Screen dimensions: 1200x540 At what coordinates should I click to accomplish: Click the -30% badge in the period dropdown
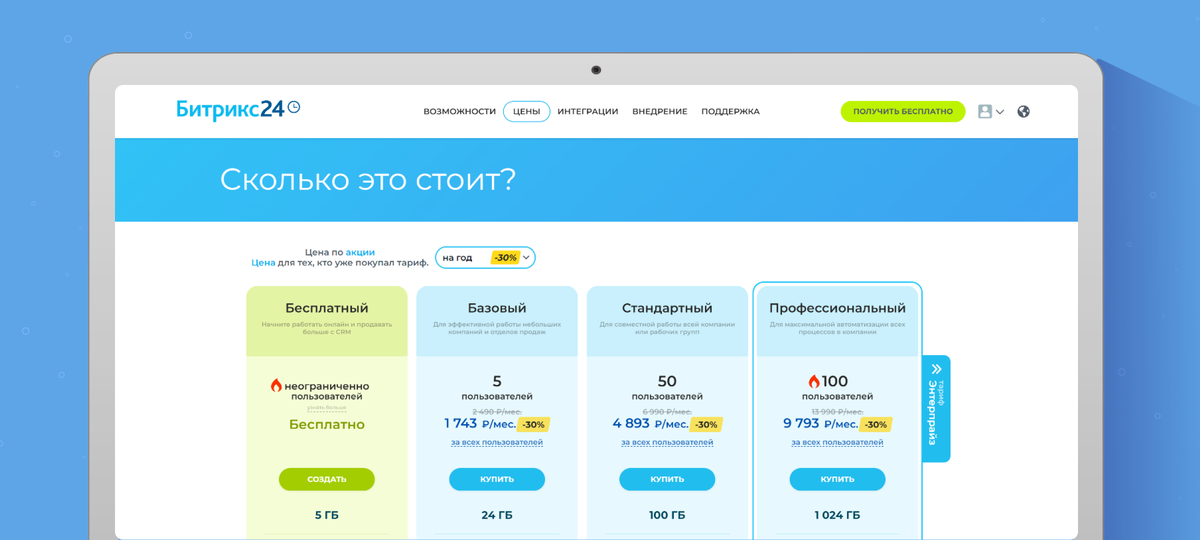(505, 258)
